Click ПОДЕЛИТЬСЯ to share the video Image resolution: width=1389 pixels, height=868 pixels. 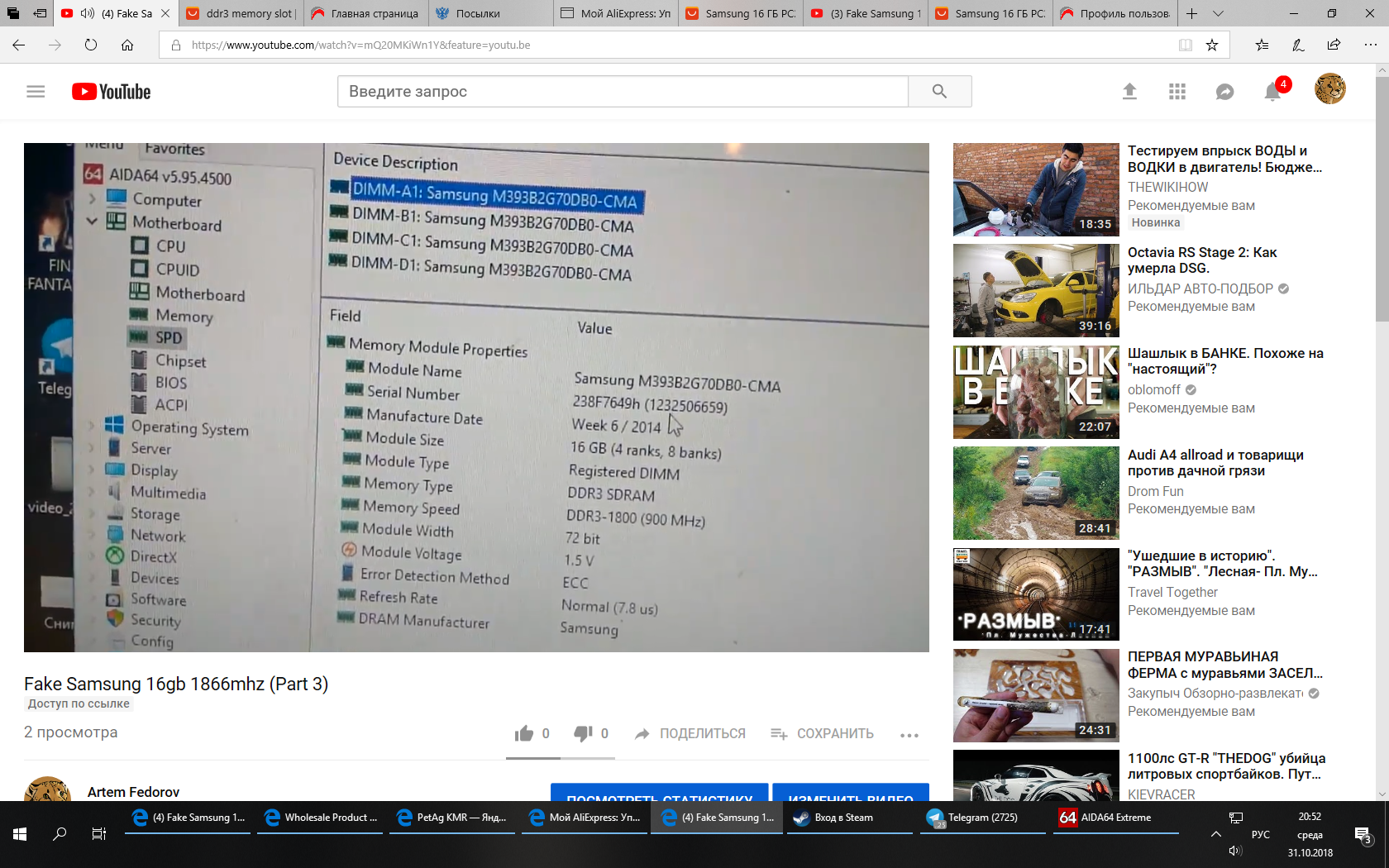[x=690, y=733]
